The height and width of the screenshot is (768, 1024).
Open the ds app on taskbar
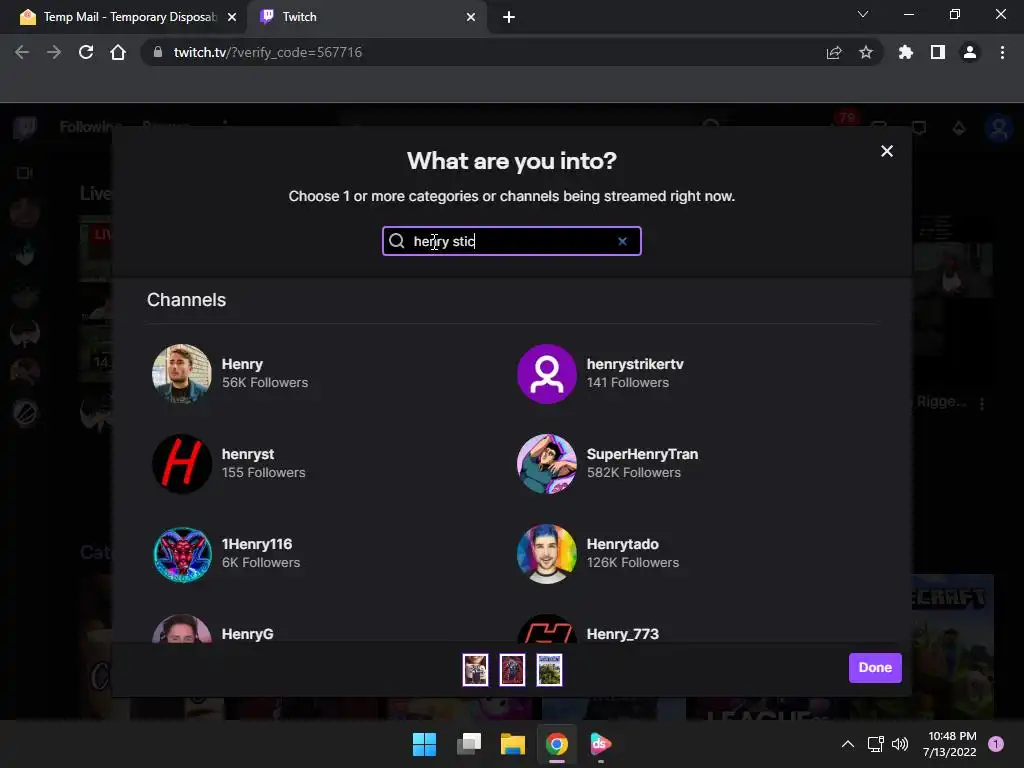pyautogui.click(x=600, y=744)
